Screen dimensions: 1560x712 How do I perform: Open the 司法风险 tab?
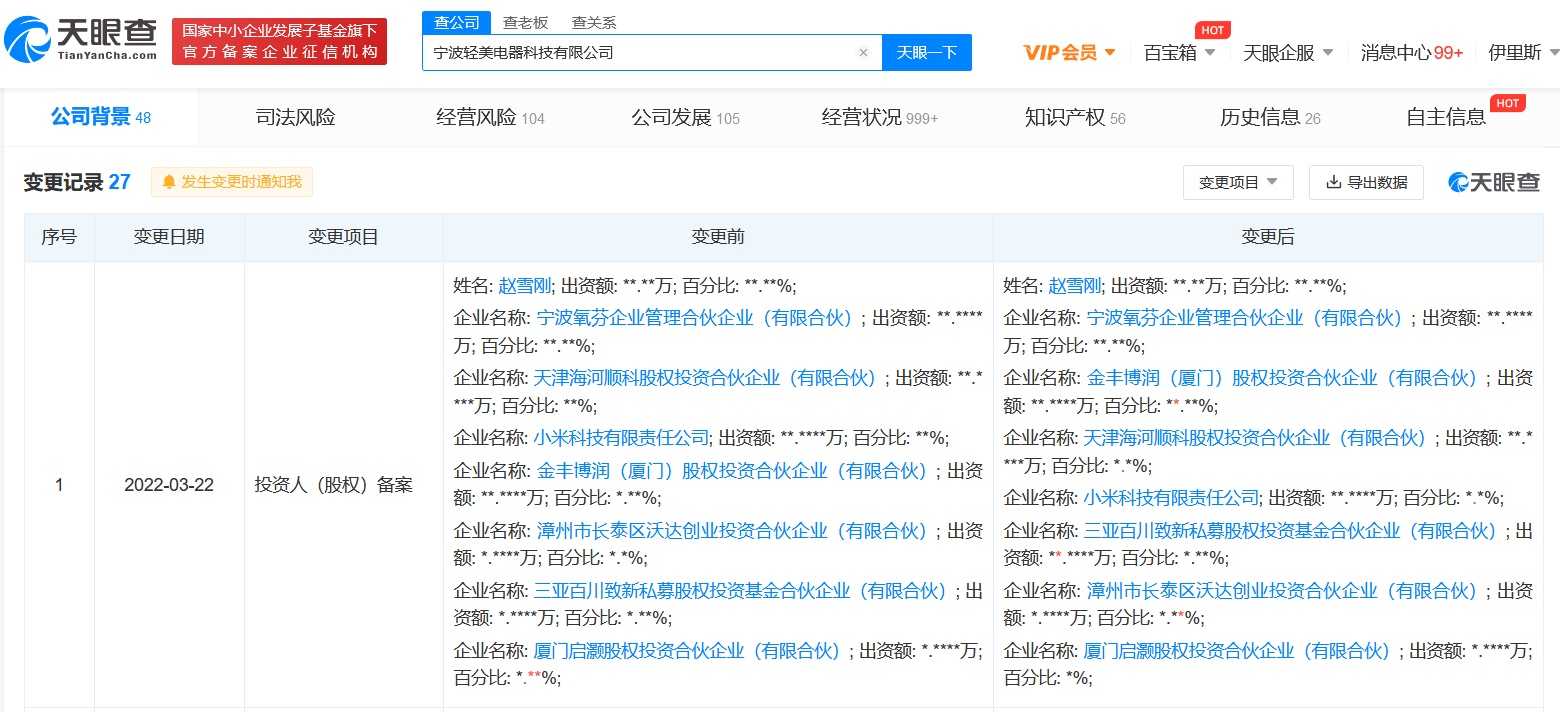tap(295, 117)
